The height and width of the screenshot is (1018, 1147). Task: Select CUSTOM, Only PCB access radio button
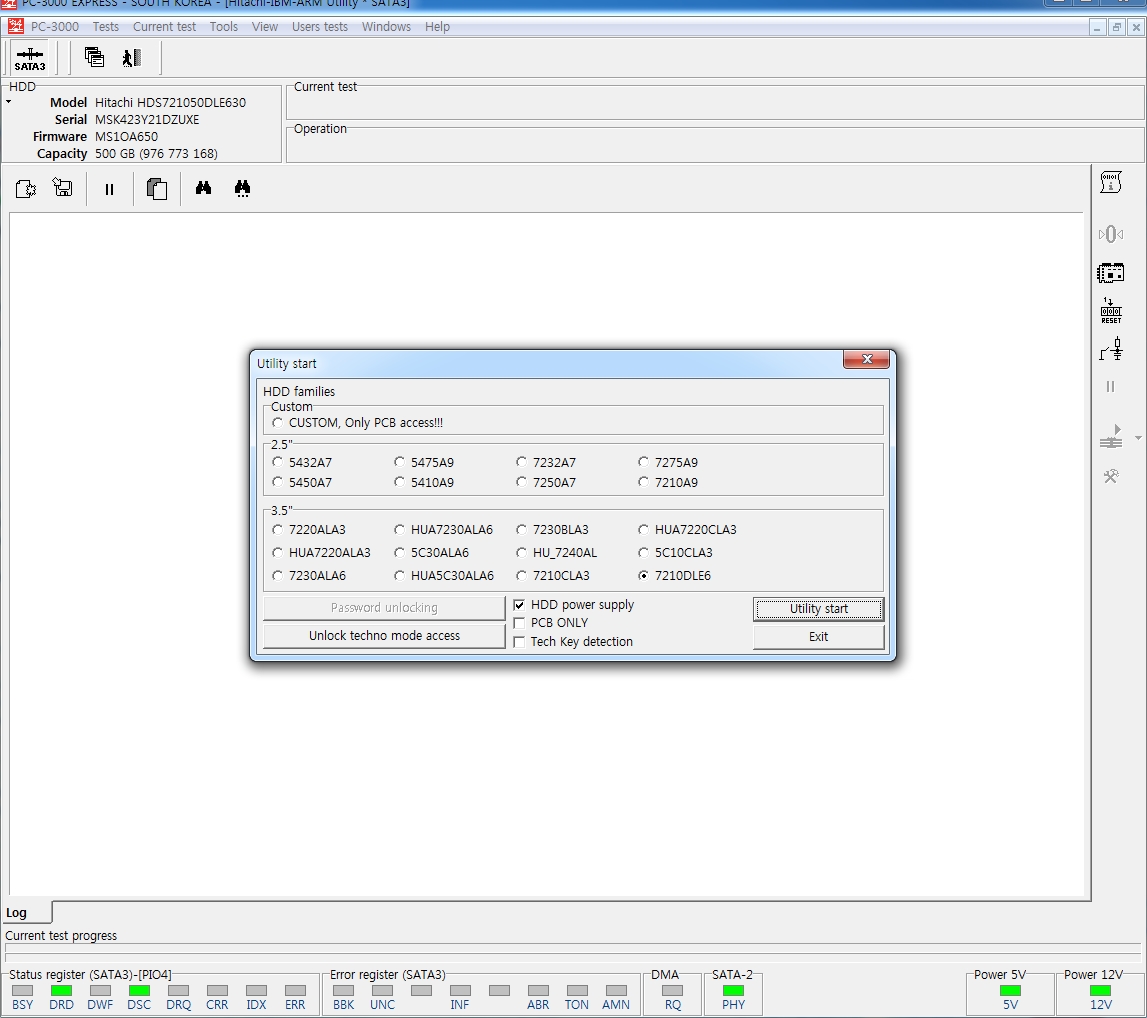click(x=277, y=423)
